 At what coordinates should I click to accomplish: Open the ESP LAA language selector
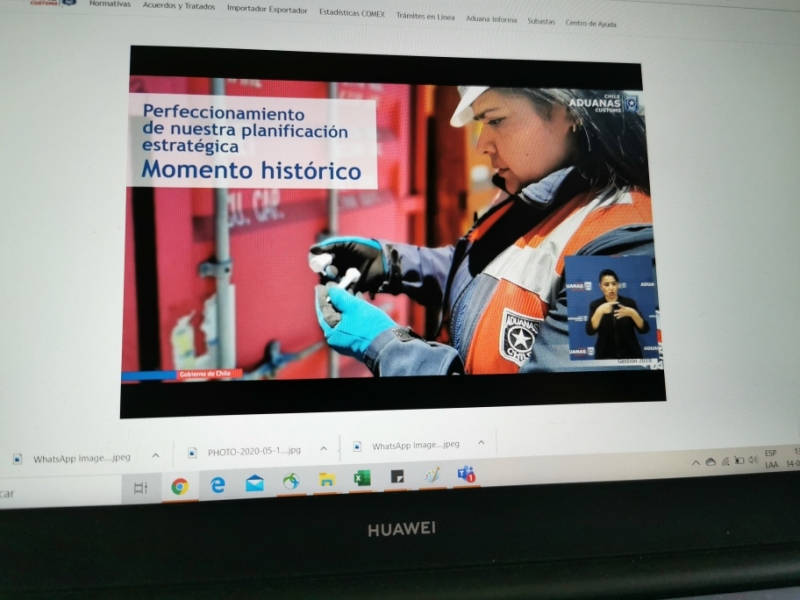[771, 459]
